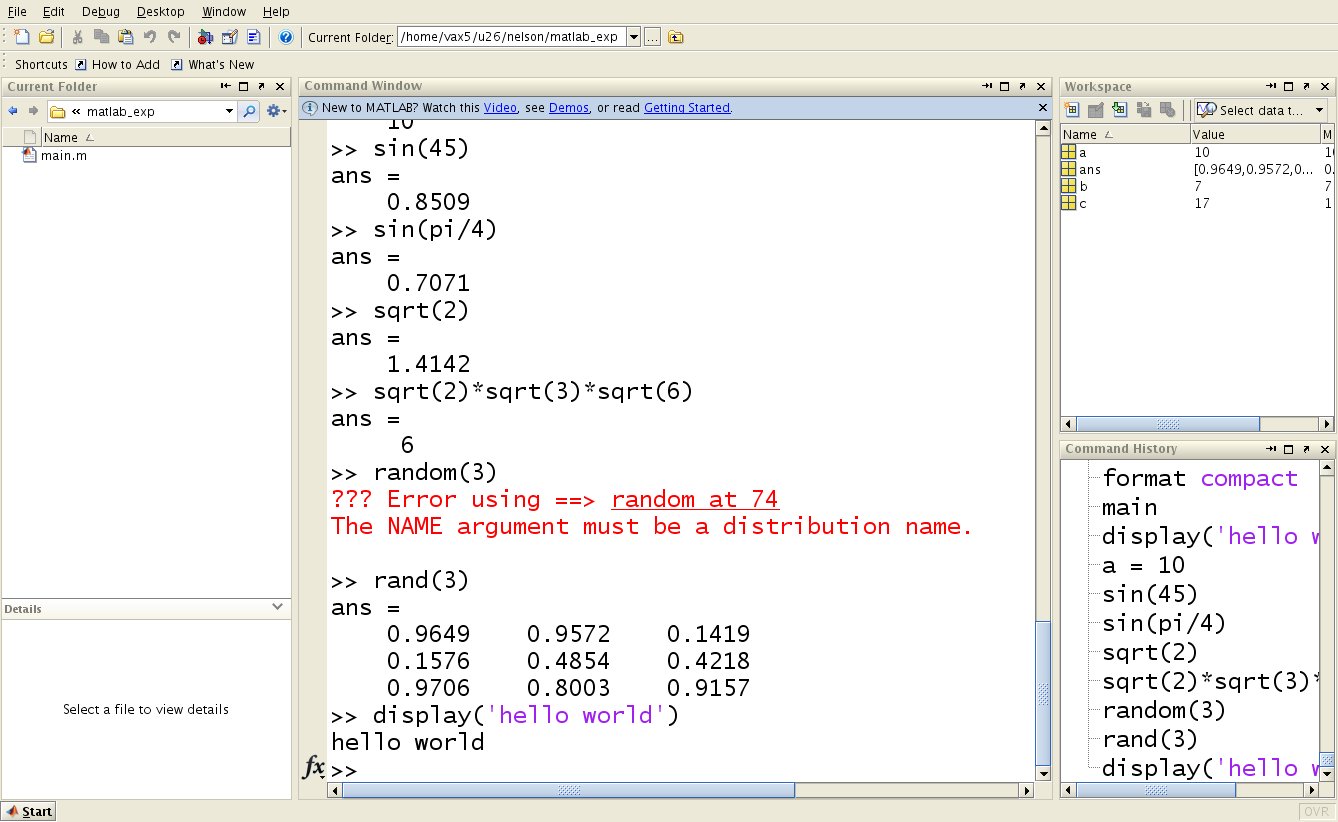Click the Getting Started link
The height and width of the screenshot is (822, 1338).
tap(687, 107)
